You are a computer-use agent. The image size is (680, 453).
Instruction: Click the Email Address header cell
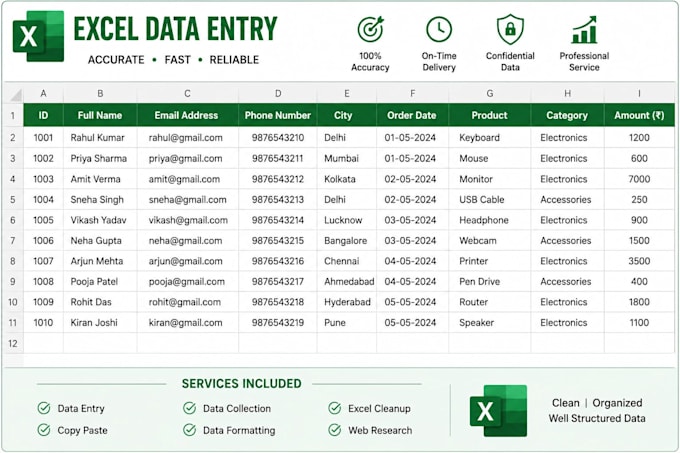coord(187,115)
